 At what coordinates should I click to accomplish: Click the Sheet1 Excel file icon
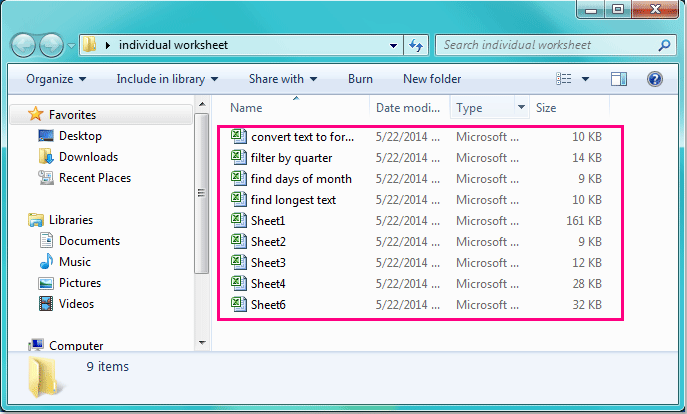pos(238,220)
